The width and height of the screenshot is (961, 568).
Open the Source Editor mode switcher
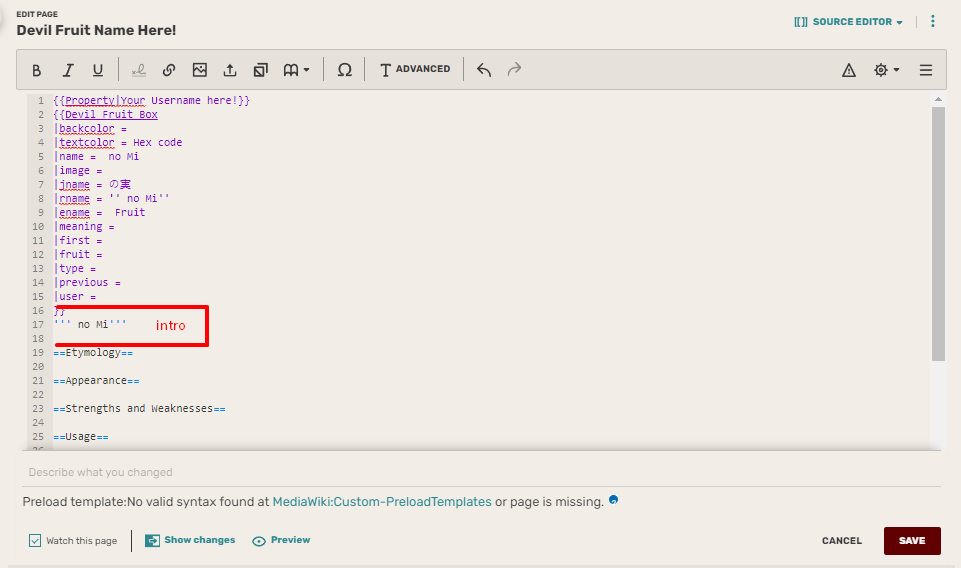(x=848, y=22)
